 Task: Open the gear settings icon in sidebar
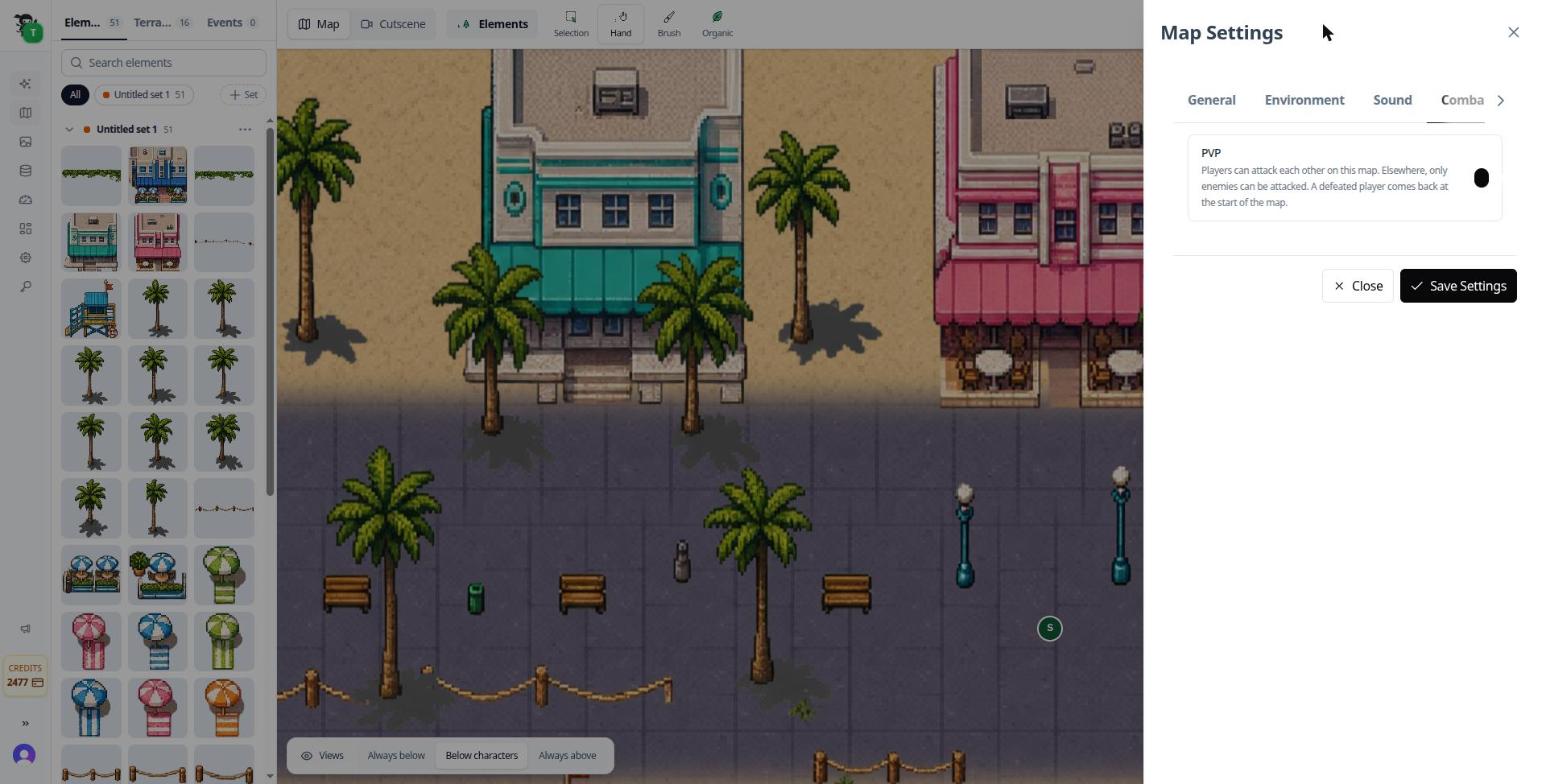click(x=25, y=258)
